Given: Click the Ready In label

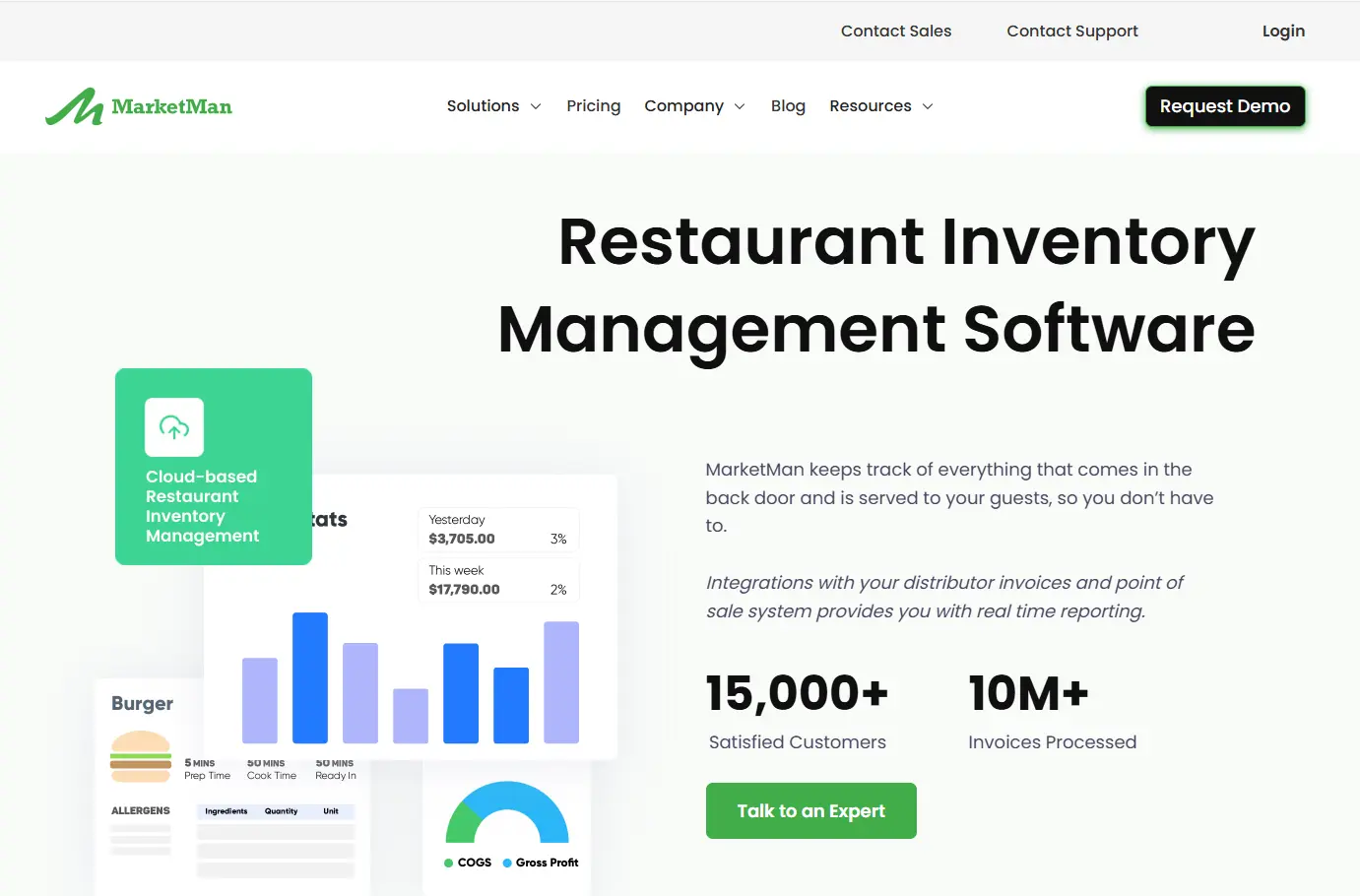Looking at the screenshot, I should coord(336,776).
